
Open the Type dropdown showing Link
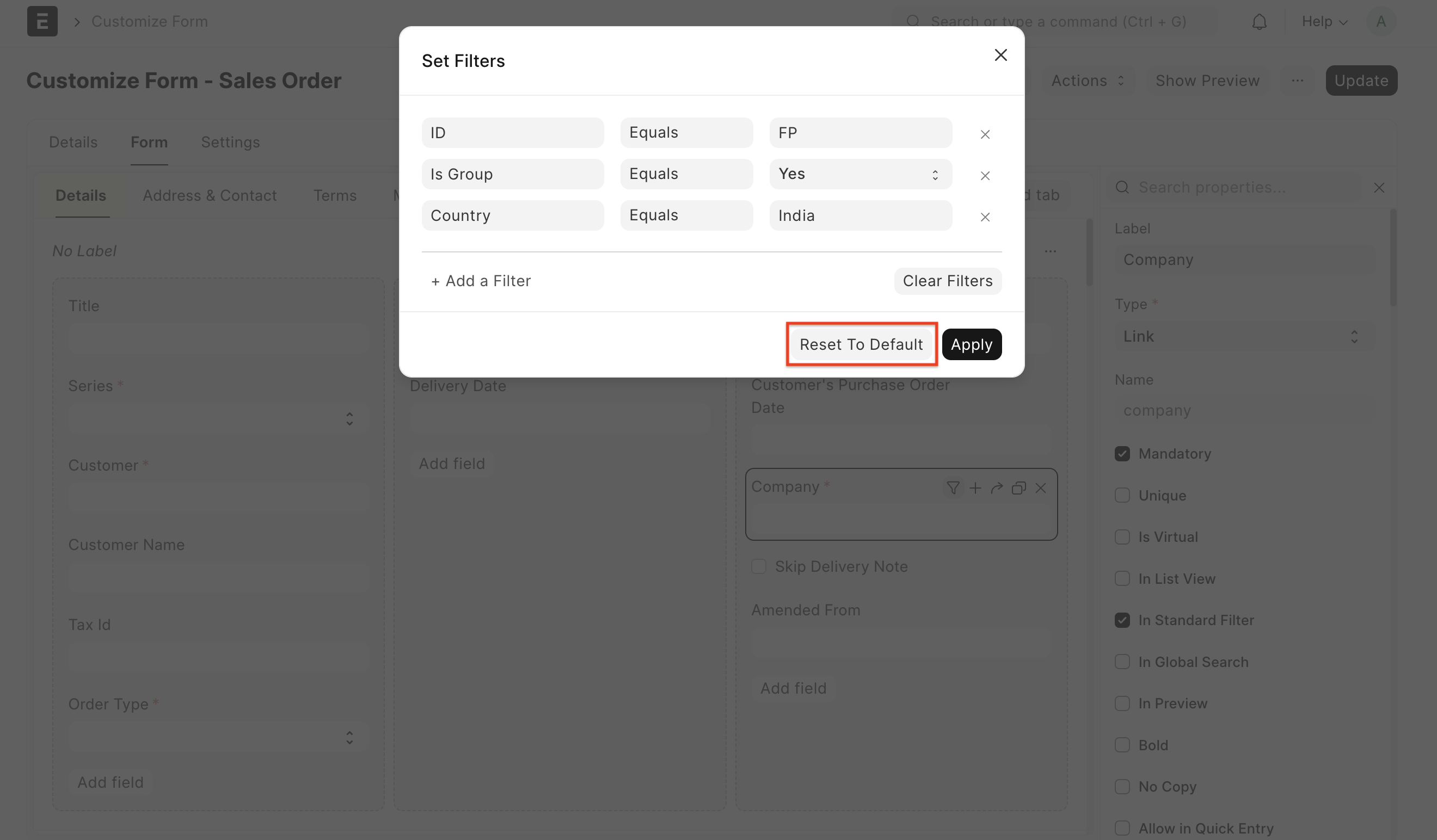click(x=1244, y=336)
